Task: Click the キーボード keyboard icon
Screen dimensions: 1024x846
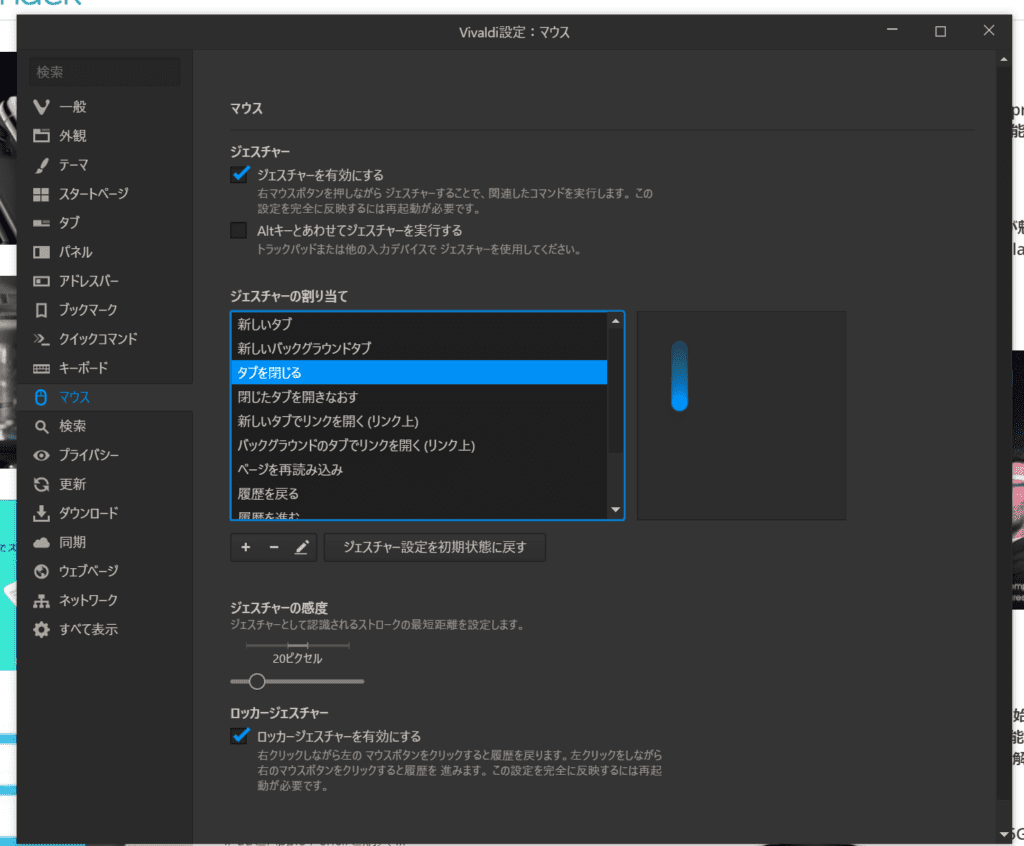Action: (x=41, y=368)
